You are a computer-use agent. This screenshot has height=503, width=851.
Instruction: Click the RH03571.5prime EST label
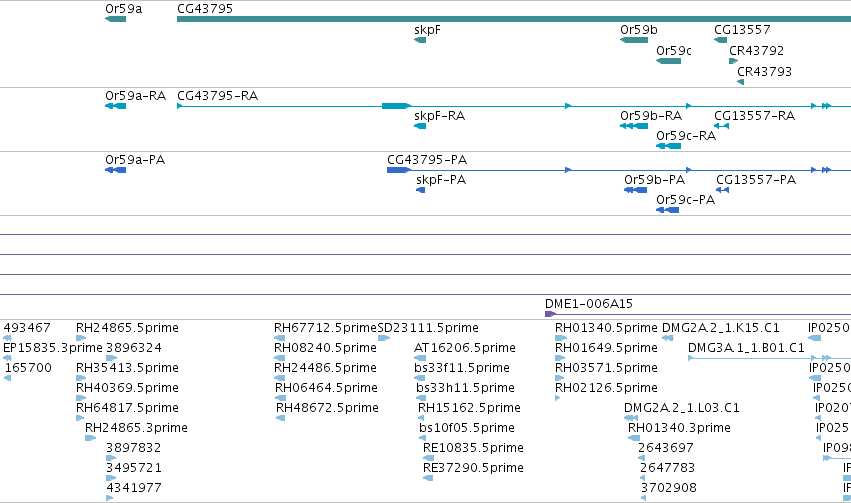coord(606,368)
